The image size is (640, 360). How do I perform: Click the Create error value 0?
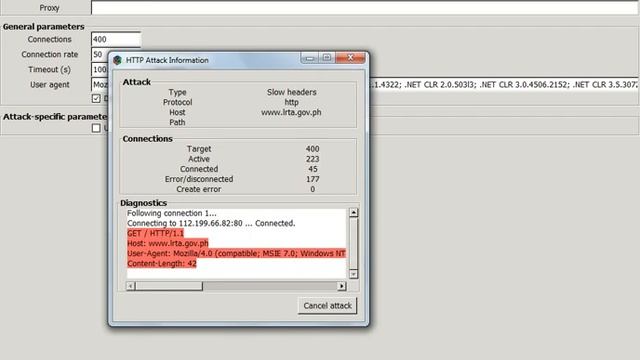pos(313,189)
